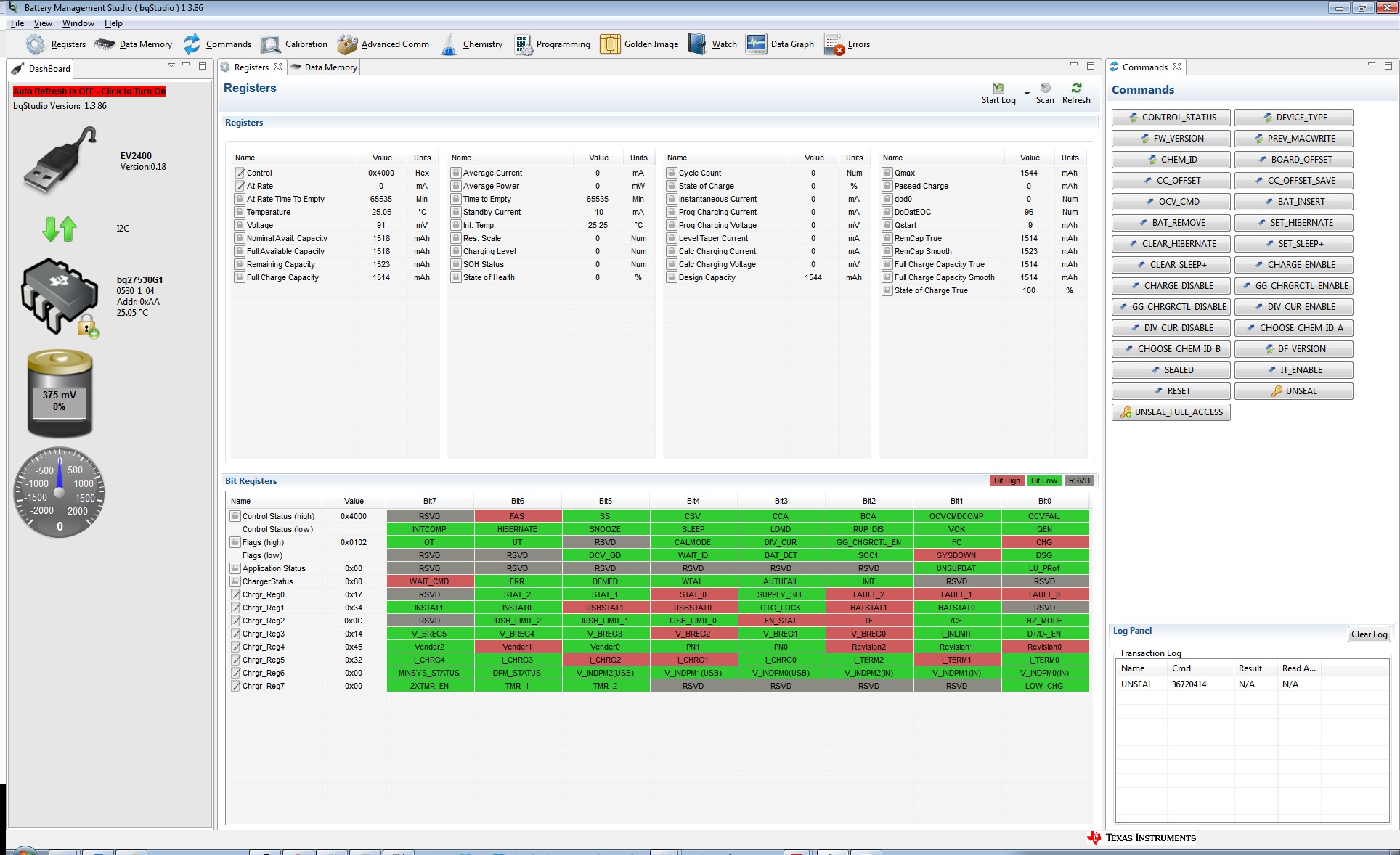Image resolution: width=1400 pixels, height=855 pixels.
Task: Click the bq27530G1 chip icon
Action: click(x=60, y=298)
